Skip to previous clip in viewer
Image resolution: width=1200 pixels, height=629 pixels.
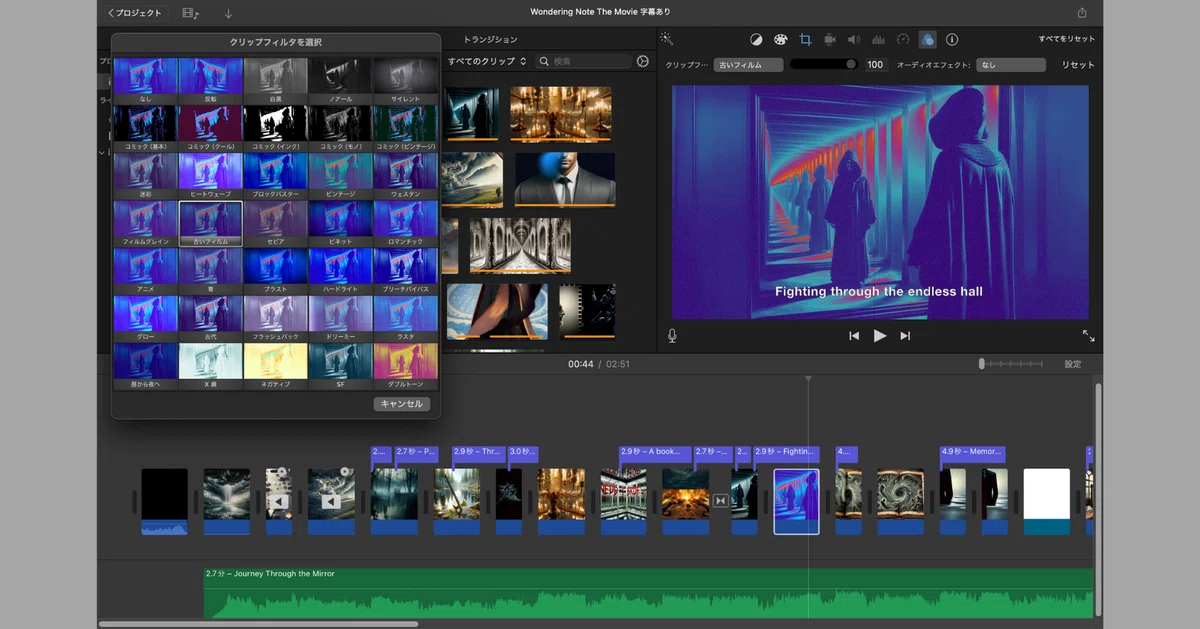tap(854, 336)
